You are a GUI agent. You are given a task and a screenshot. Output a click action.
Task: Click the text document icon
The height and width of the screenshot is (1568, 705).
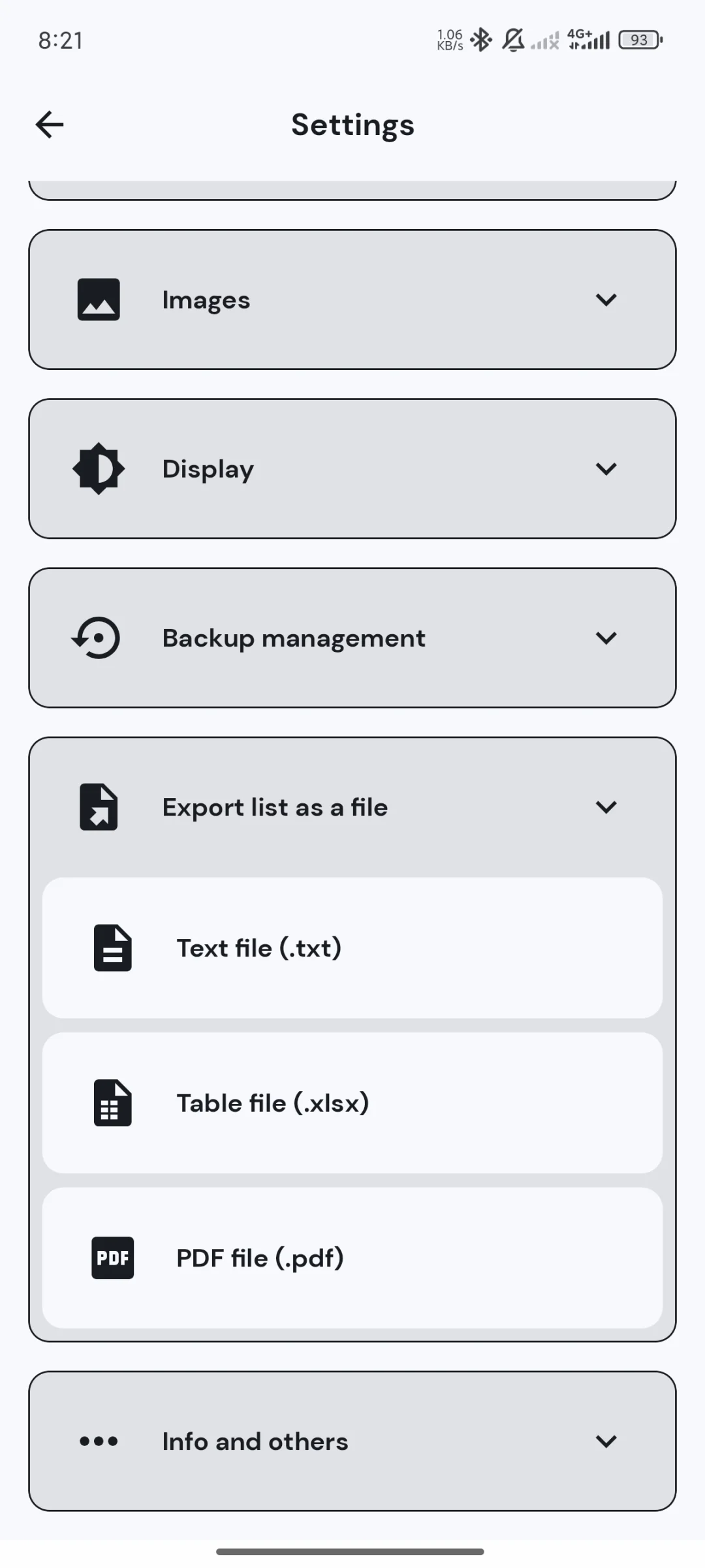tap(112, 947)
